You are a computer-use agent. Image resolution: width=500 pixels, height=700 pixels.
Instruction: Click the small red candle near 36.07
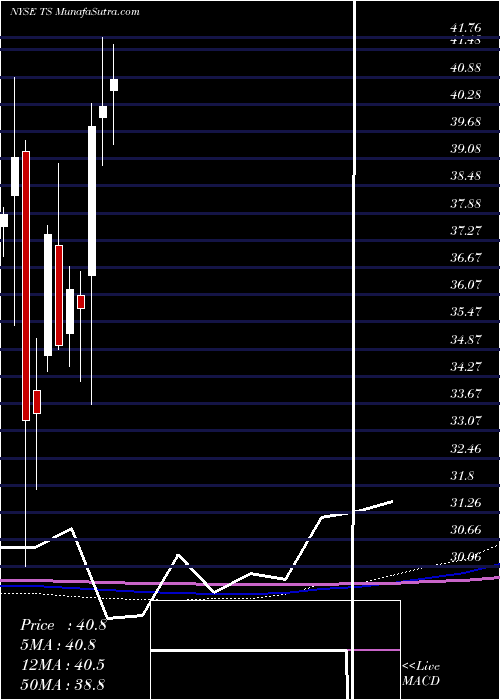pyautogui.click(x=81, y=302)
